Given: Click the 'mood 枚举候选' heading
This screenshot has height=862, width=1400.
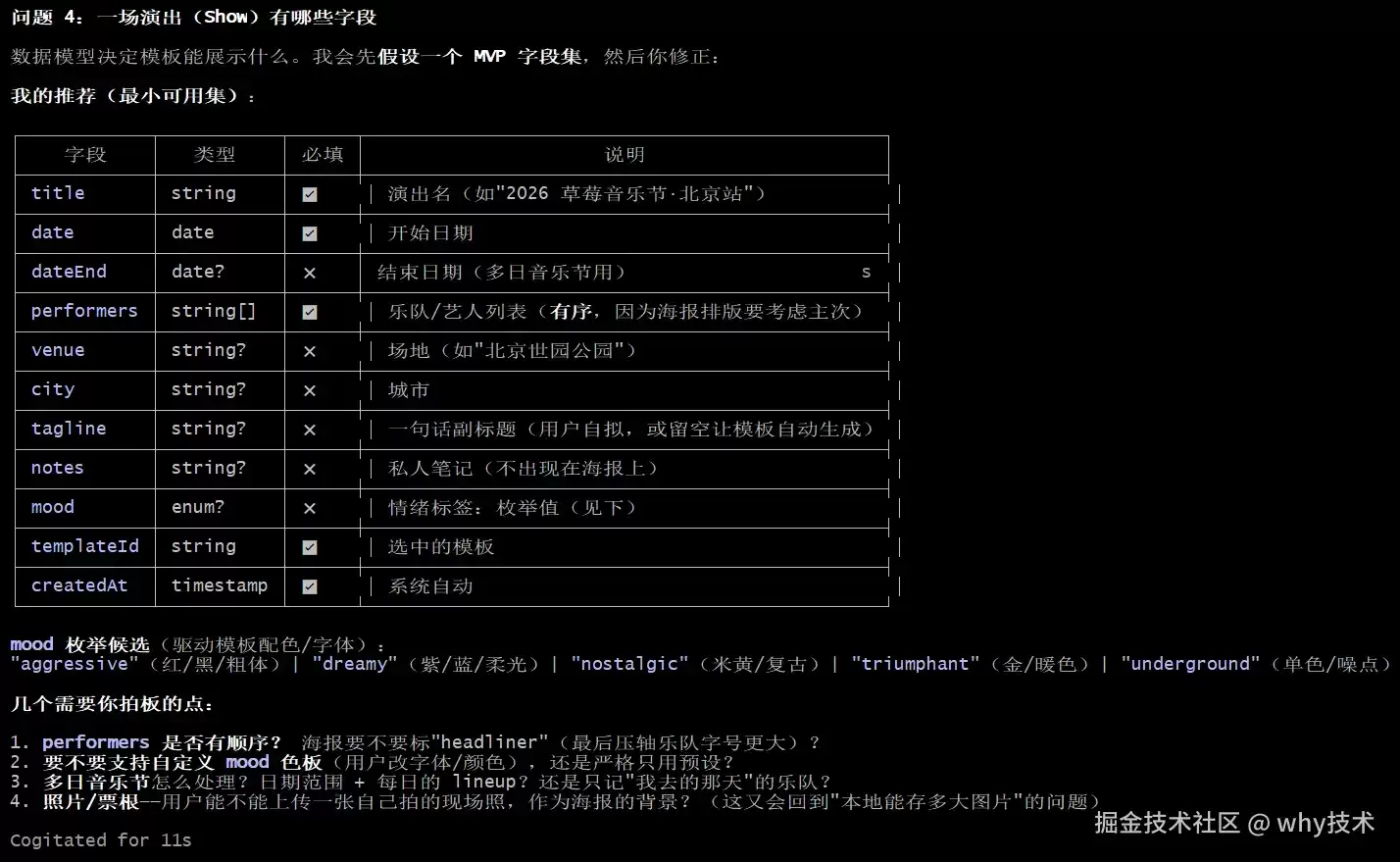Looking at the screenshot, I should tap(80, 645).
